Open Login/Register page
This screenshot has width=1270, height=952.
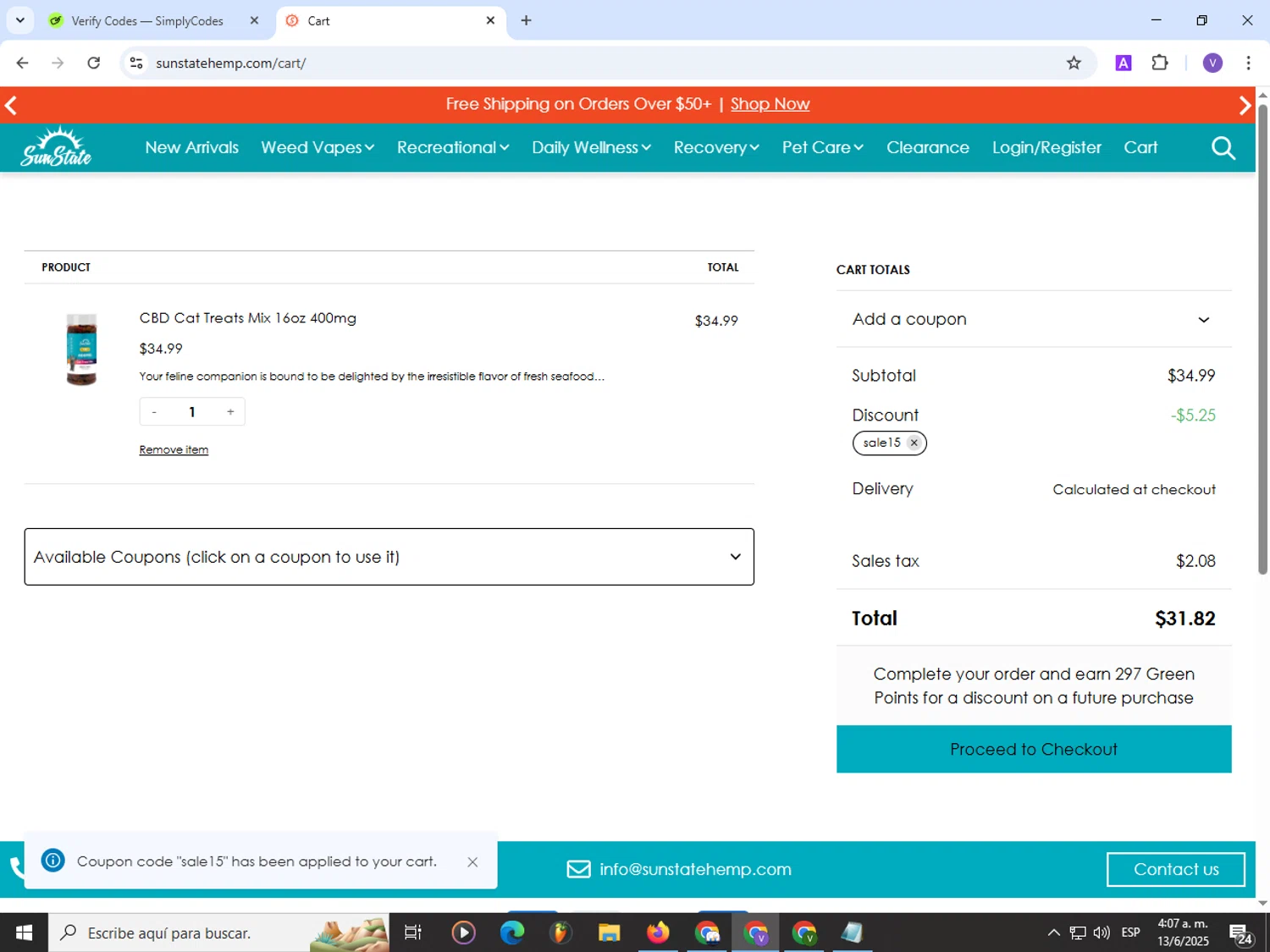tap(1046, 147)
